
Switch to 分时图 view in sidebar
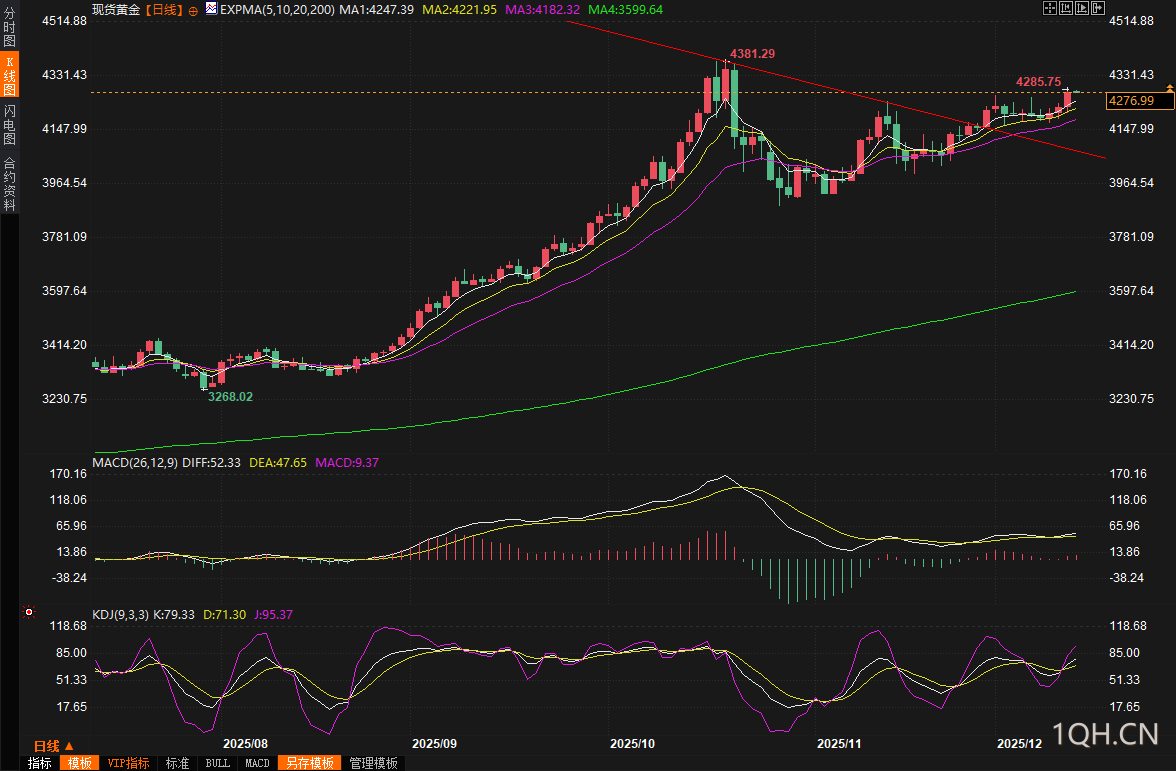pyautogui.click(x=9, y=29)
